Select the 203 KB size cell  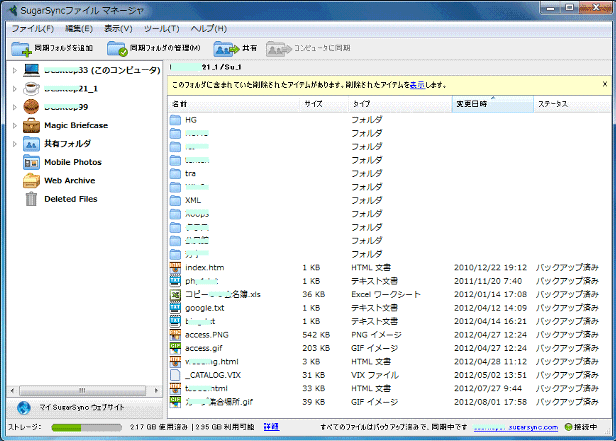tap(316, 348)
